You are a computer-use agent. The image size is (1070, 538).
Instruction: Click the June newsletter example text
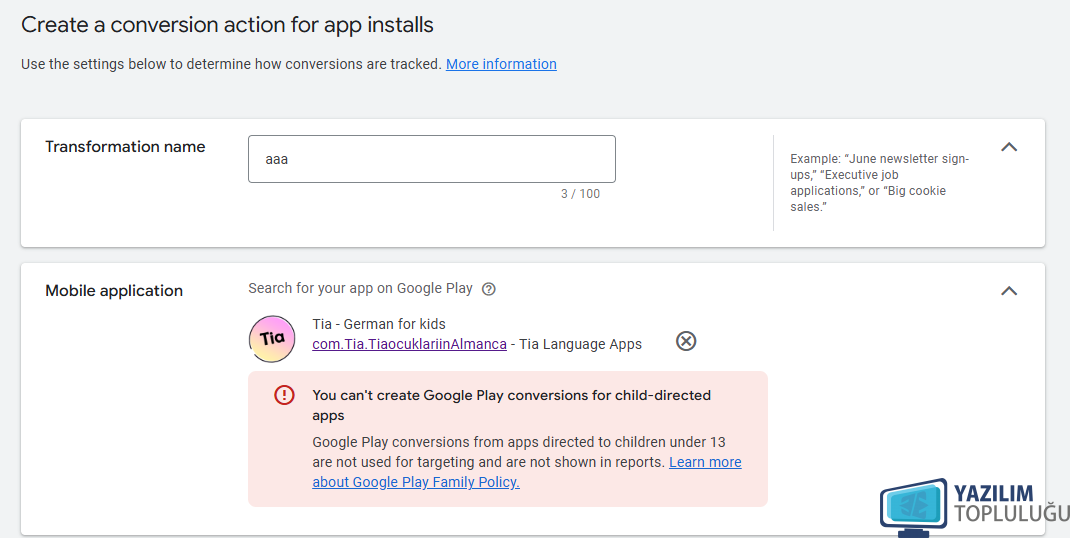click(x=880, y=182)
